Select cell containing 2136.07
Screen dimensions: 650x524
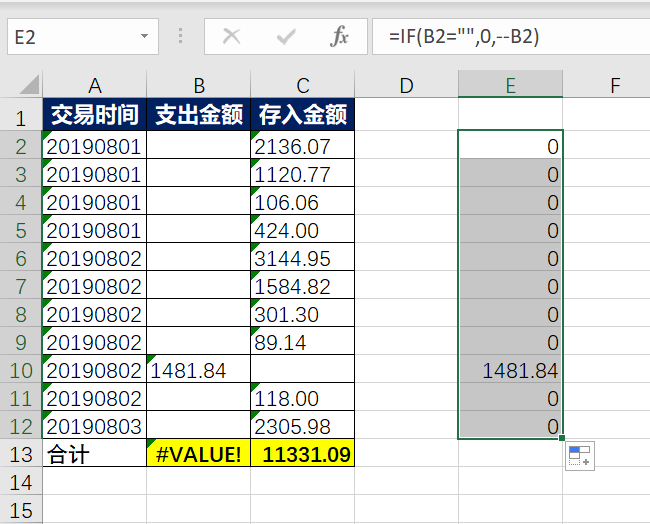(x=303, y=145)
